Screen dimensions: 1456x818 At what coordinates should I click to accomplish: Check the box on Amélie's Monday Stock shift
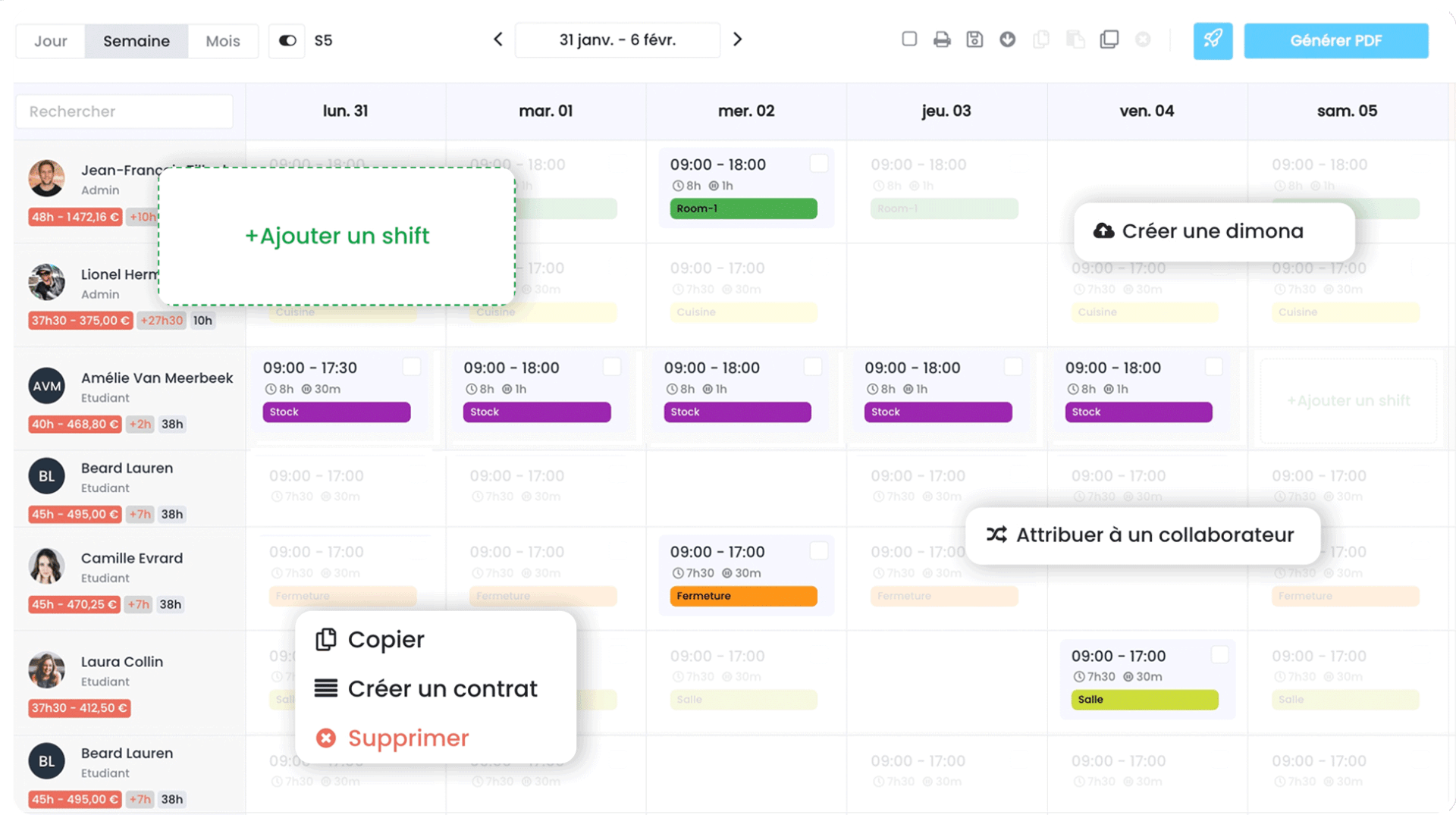click(411, 367)
